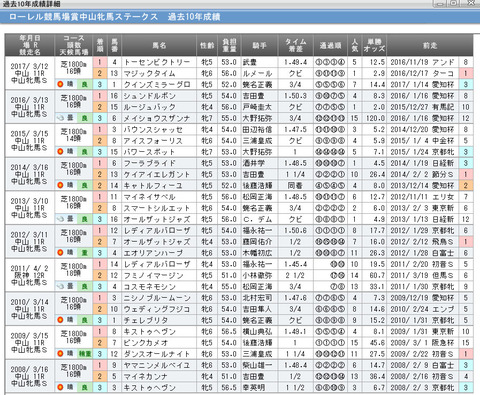480x395 pixels.
Task: Select horse name アイスフォーリス
Action: point(153,141)
